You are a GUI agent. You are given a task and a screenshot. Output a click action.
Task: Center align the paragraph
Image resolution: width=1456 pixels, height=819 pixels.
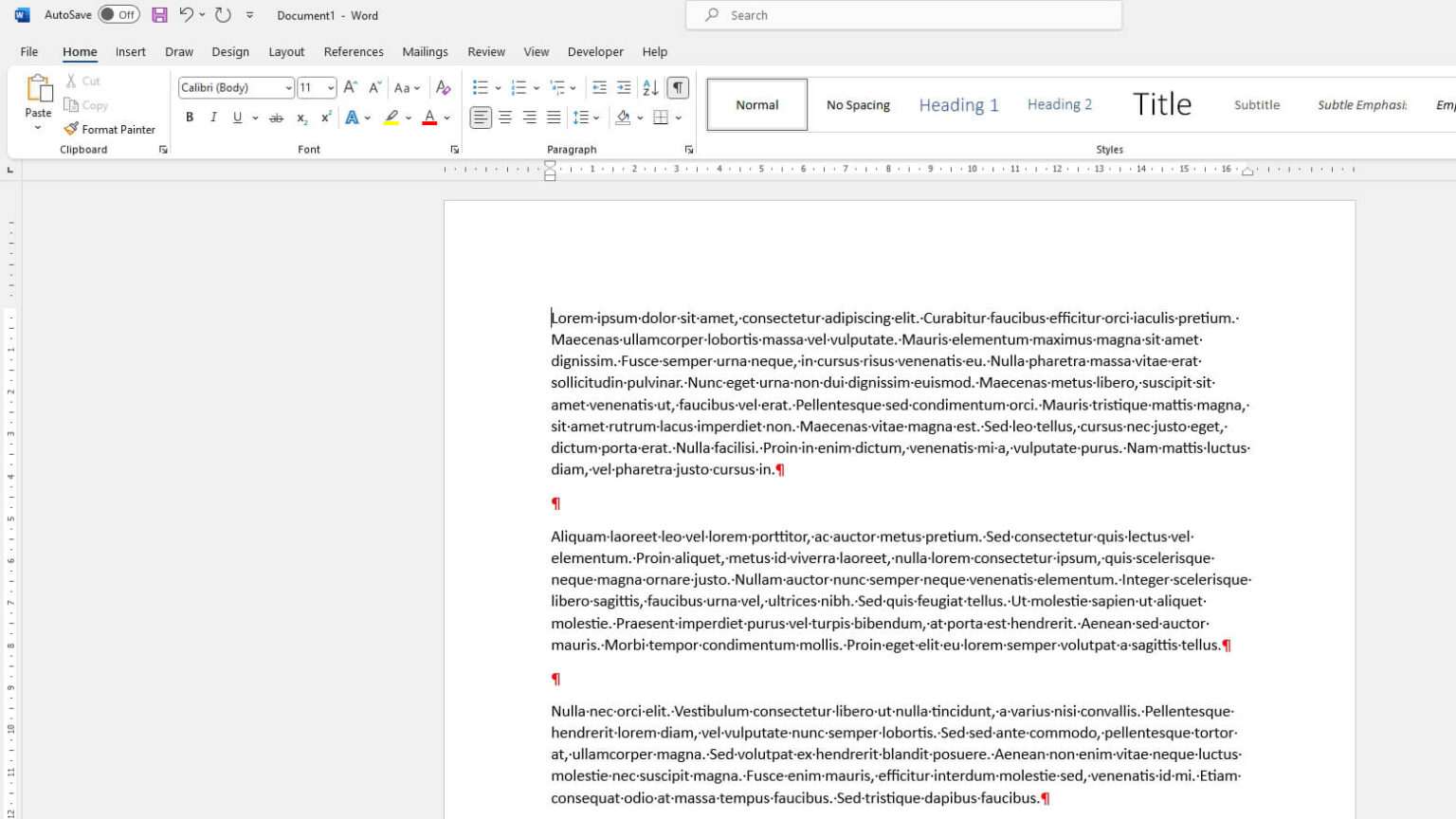(504, 118)
